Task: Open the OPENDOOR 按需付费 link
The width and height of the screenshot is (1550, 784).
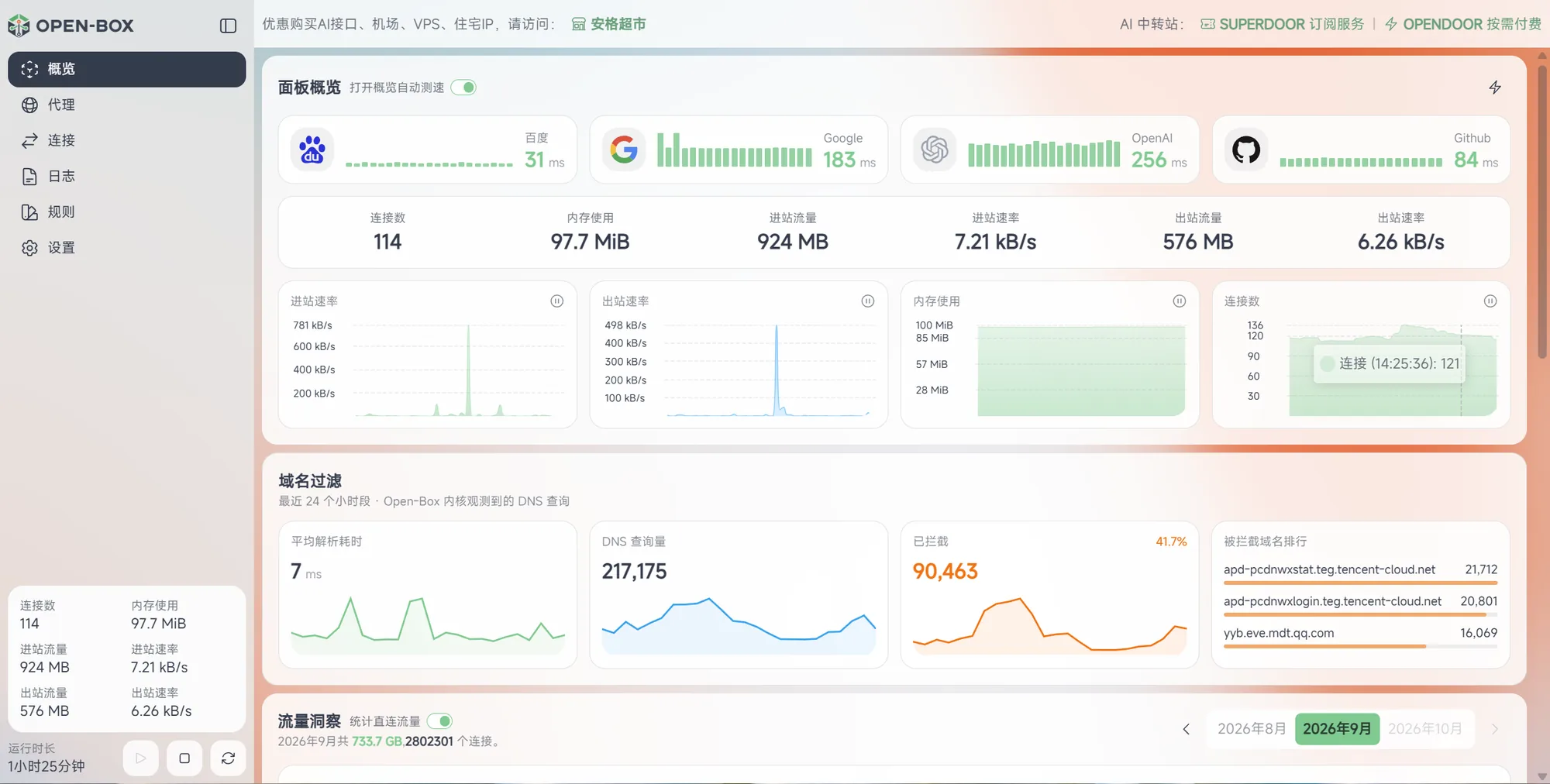Action: pos(1463,24)
